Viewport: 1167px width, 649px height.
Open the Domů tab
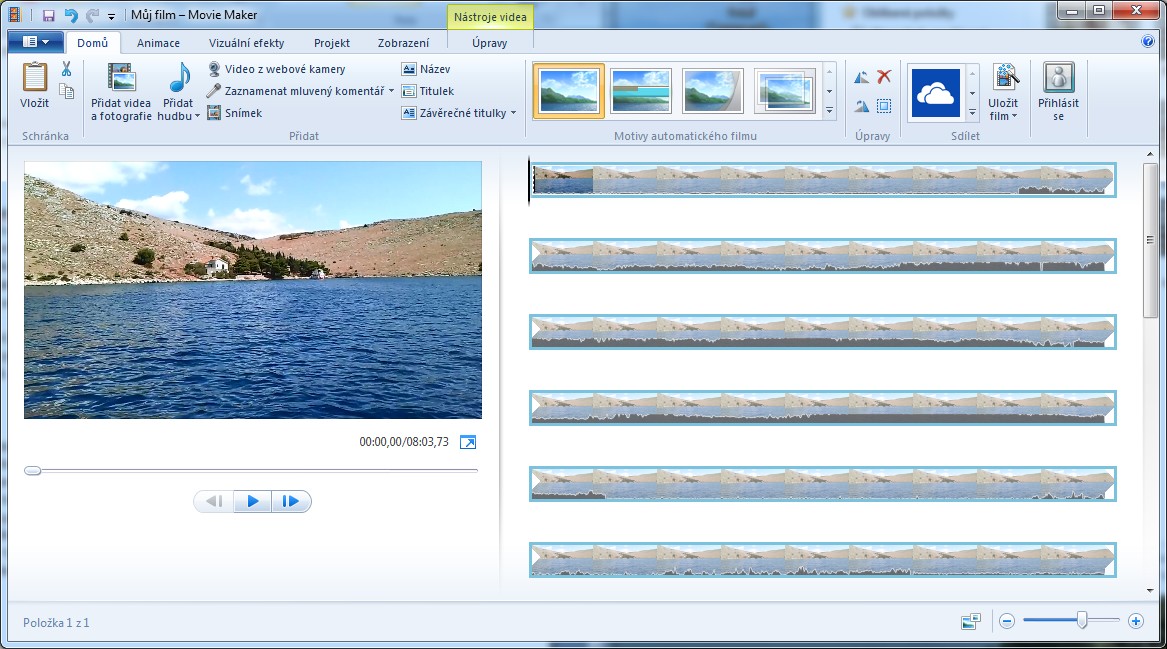(92, 42)
